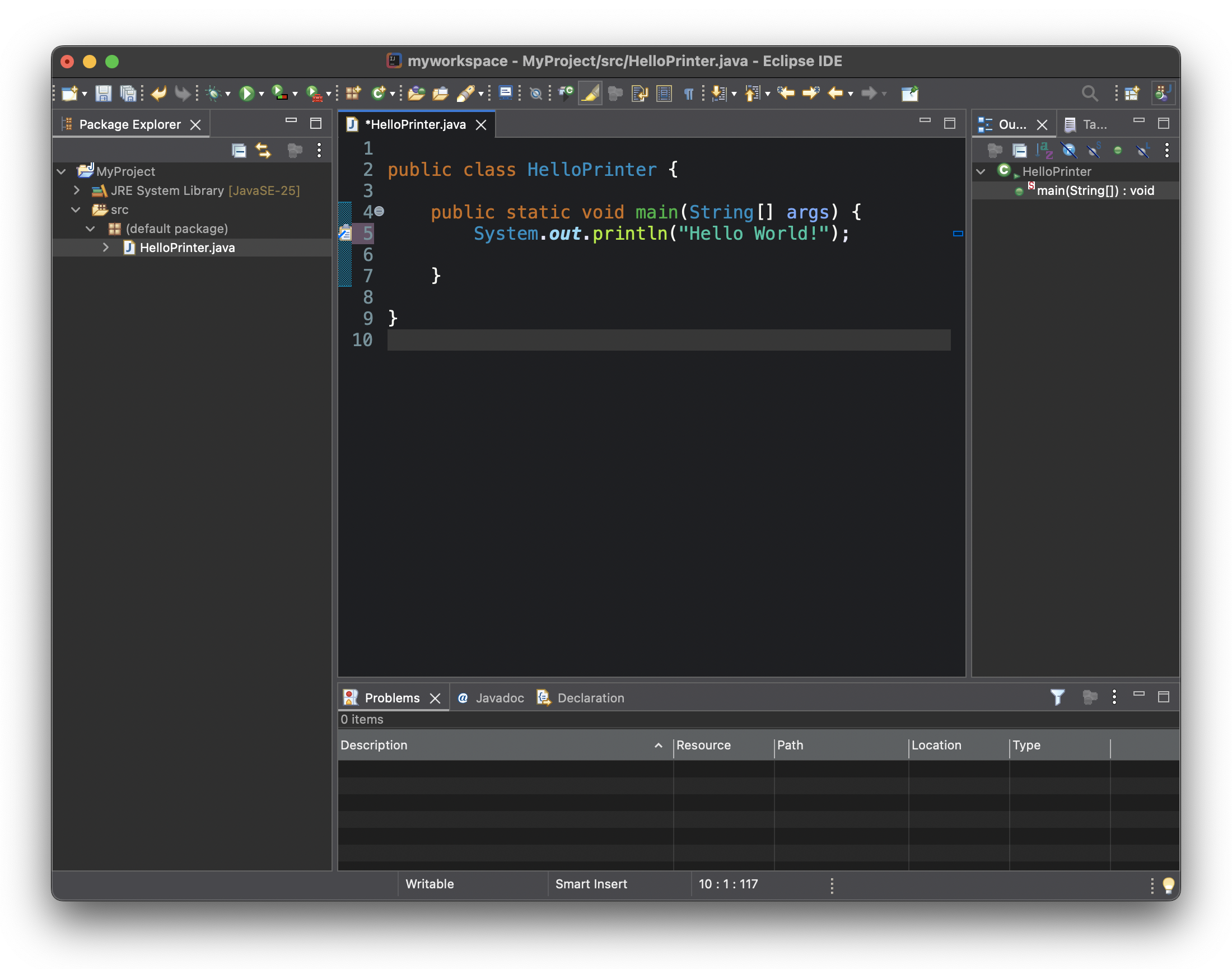1232x969 pixels.
Task: Click the Save icon in toolbar
Action: click(102, 93)
